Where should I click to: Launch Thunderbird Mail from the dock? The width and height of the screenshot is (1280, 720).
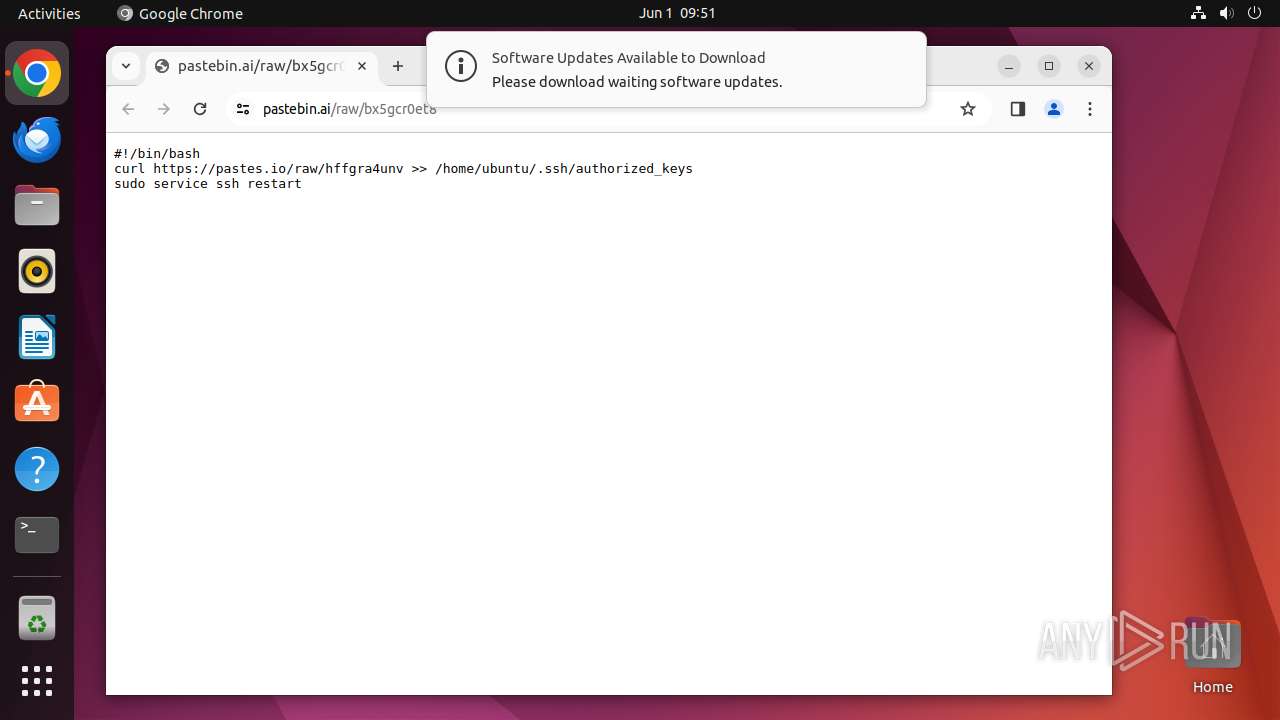37,140
